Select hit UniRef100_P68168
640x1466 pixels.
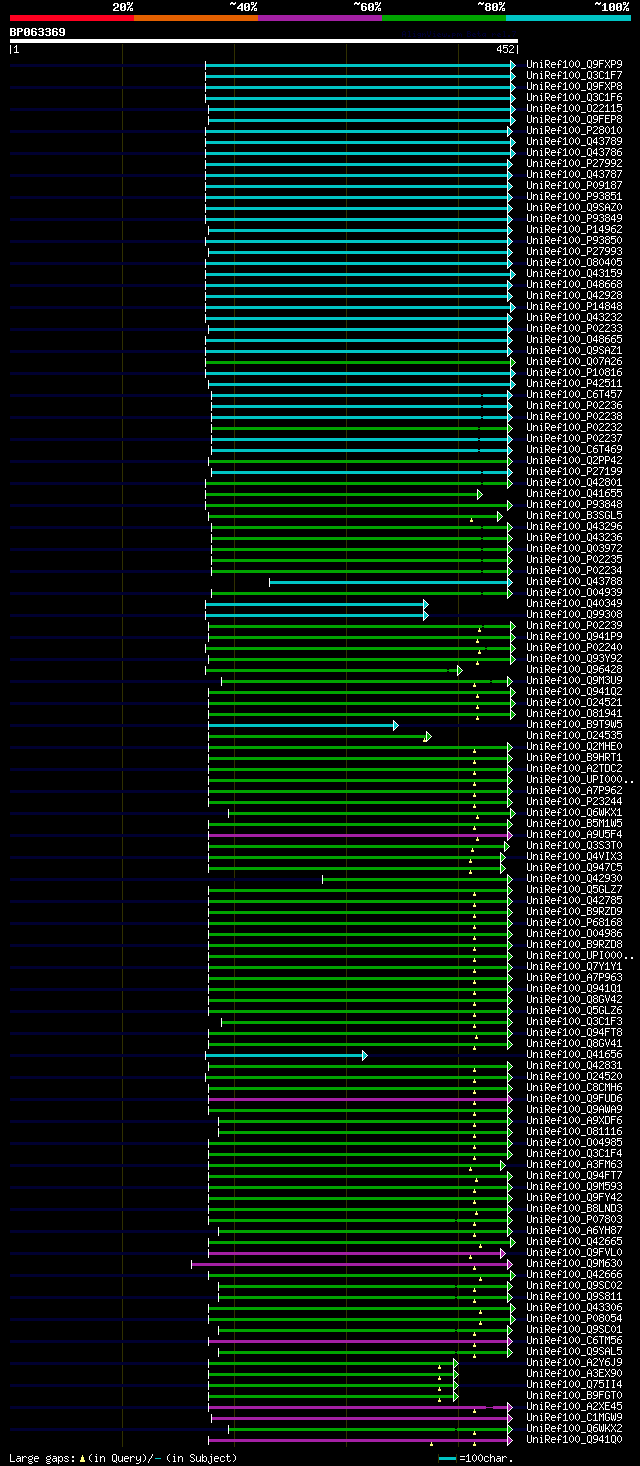[574, 922]
